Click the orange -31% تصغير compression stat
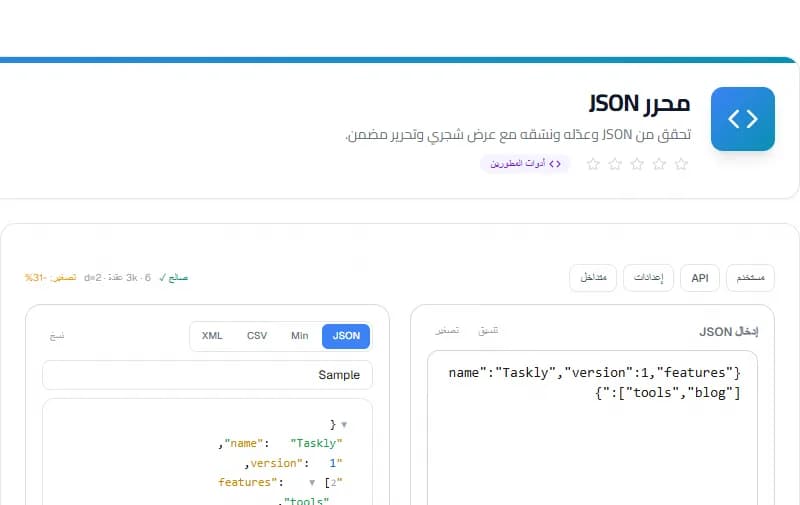 [50, 277]
